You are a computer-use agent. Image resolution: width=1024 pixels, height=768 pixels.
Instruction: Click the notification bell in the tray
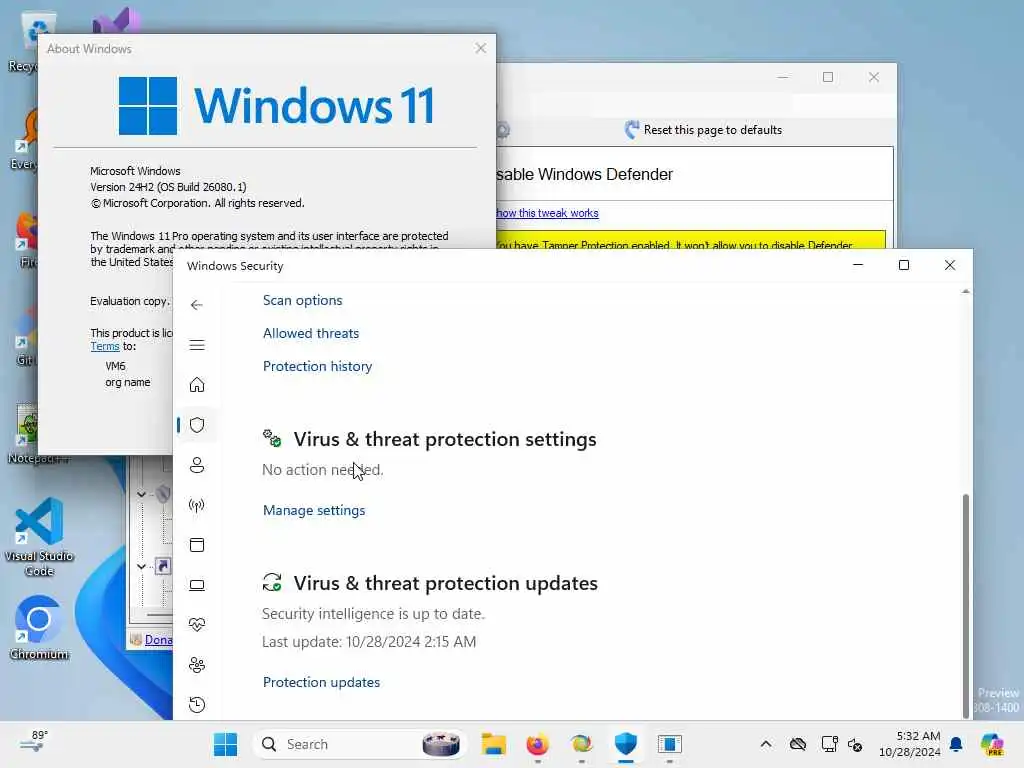pos(956,744)
